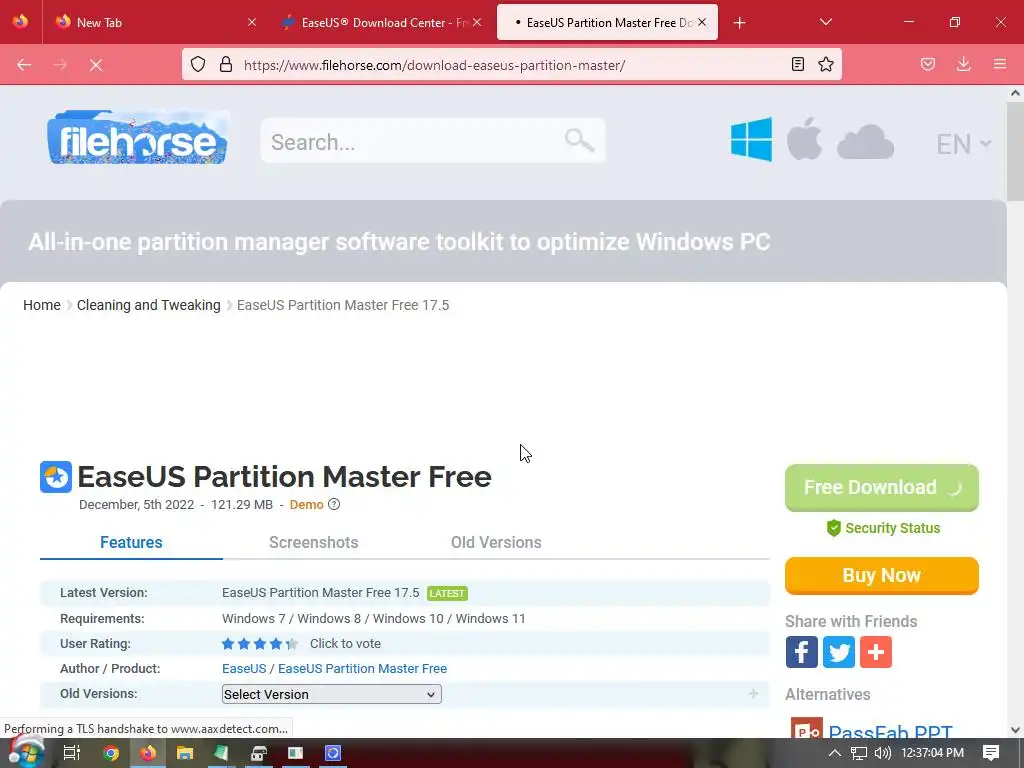This screenshot has width=1024, height=768.
Task: Click the Click to vote text
Action: [345, 644]
